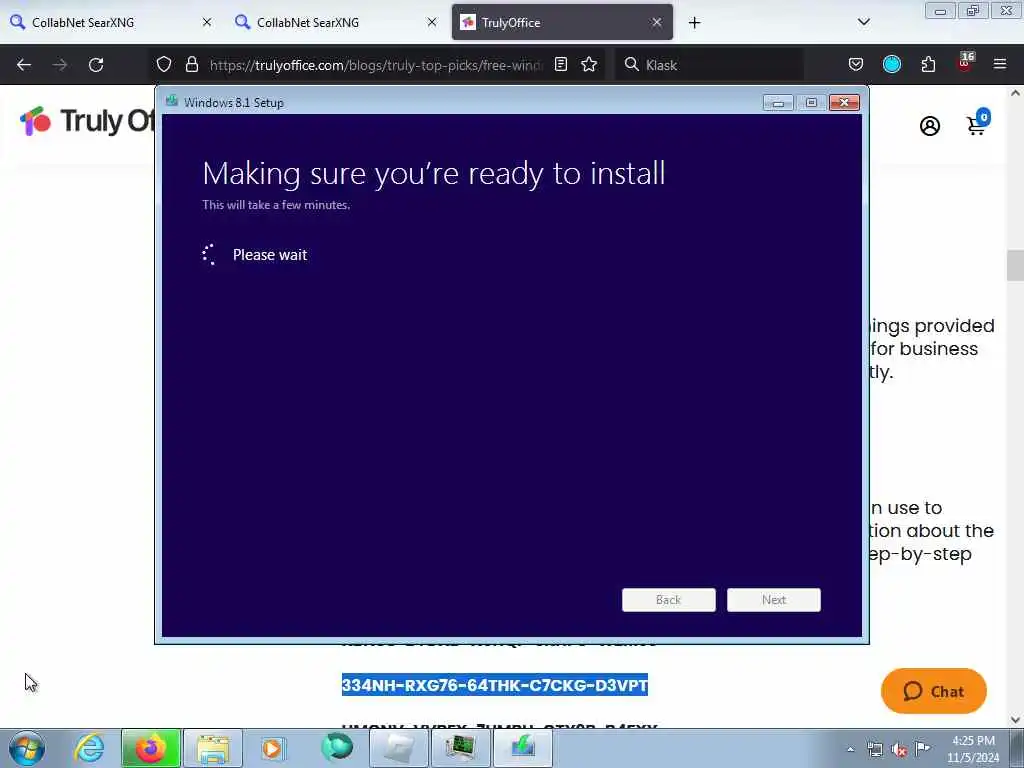Maximize the Windows 8.1 Setup window

811,103
